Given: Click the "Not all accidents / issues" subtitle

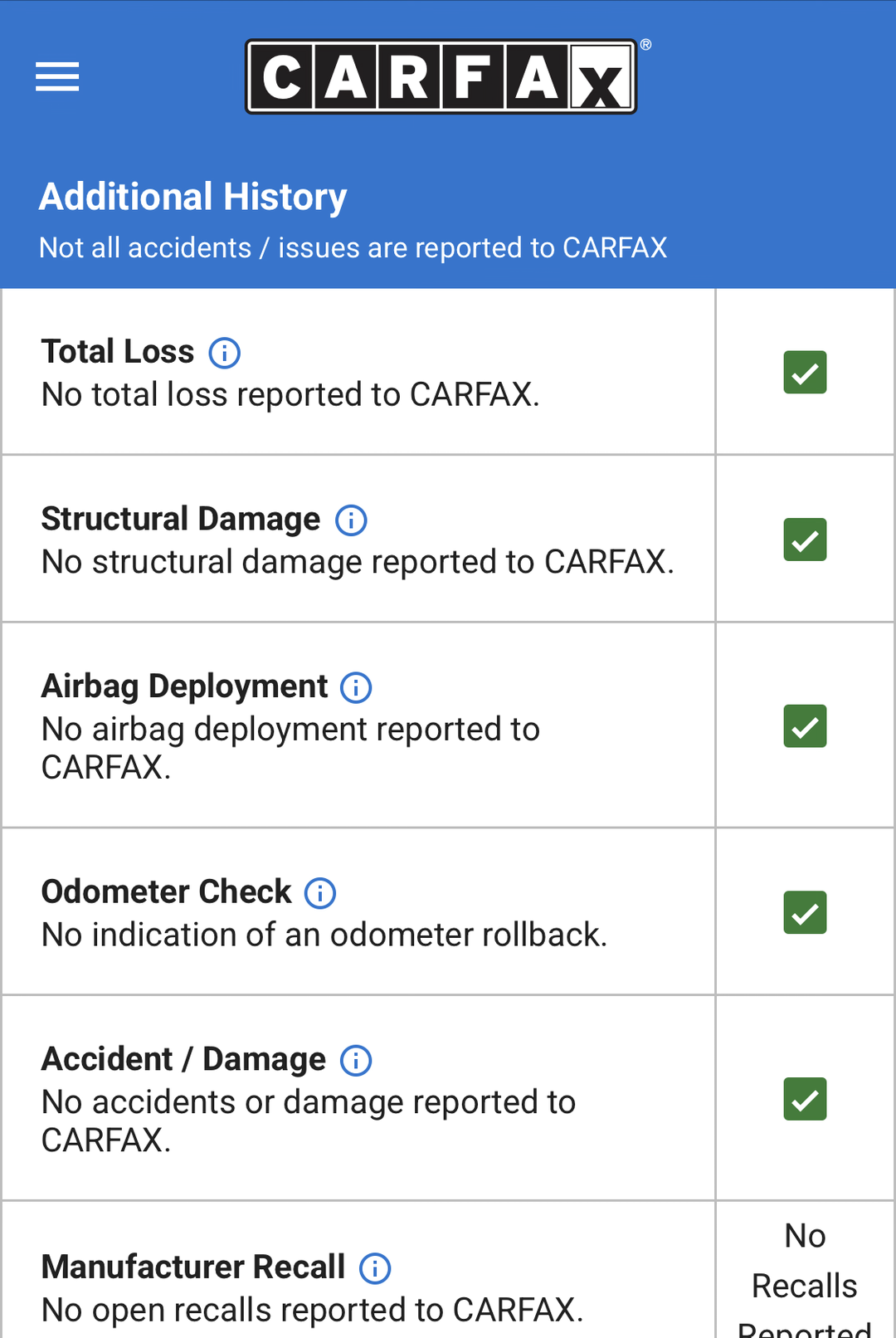Looking at the screenshot, I should pyautogui.click(x=353, y=248).
